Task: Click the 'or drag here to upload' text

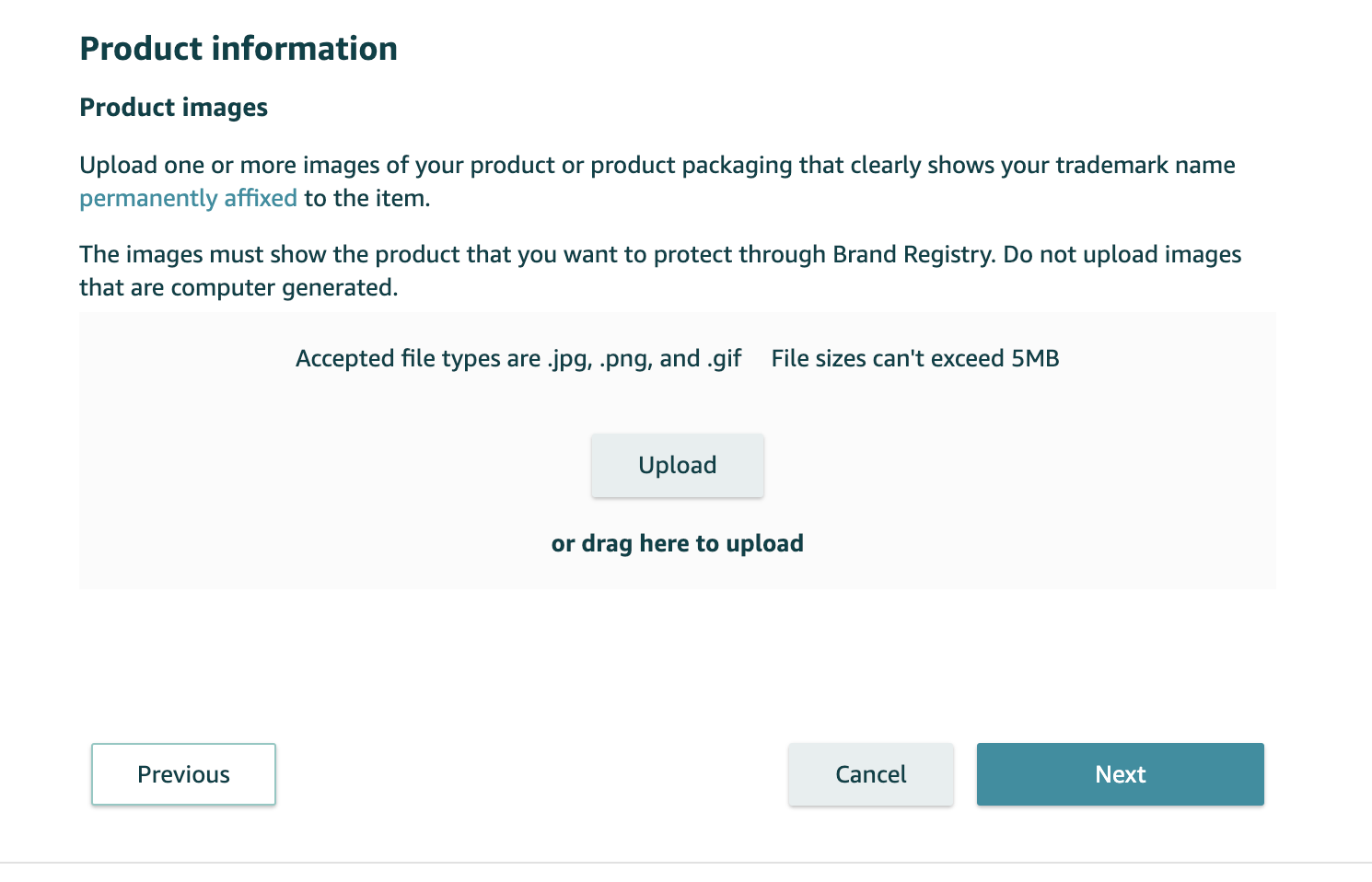Action: [x=677, y=544]
